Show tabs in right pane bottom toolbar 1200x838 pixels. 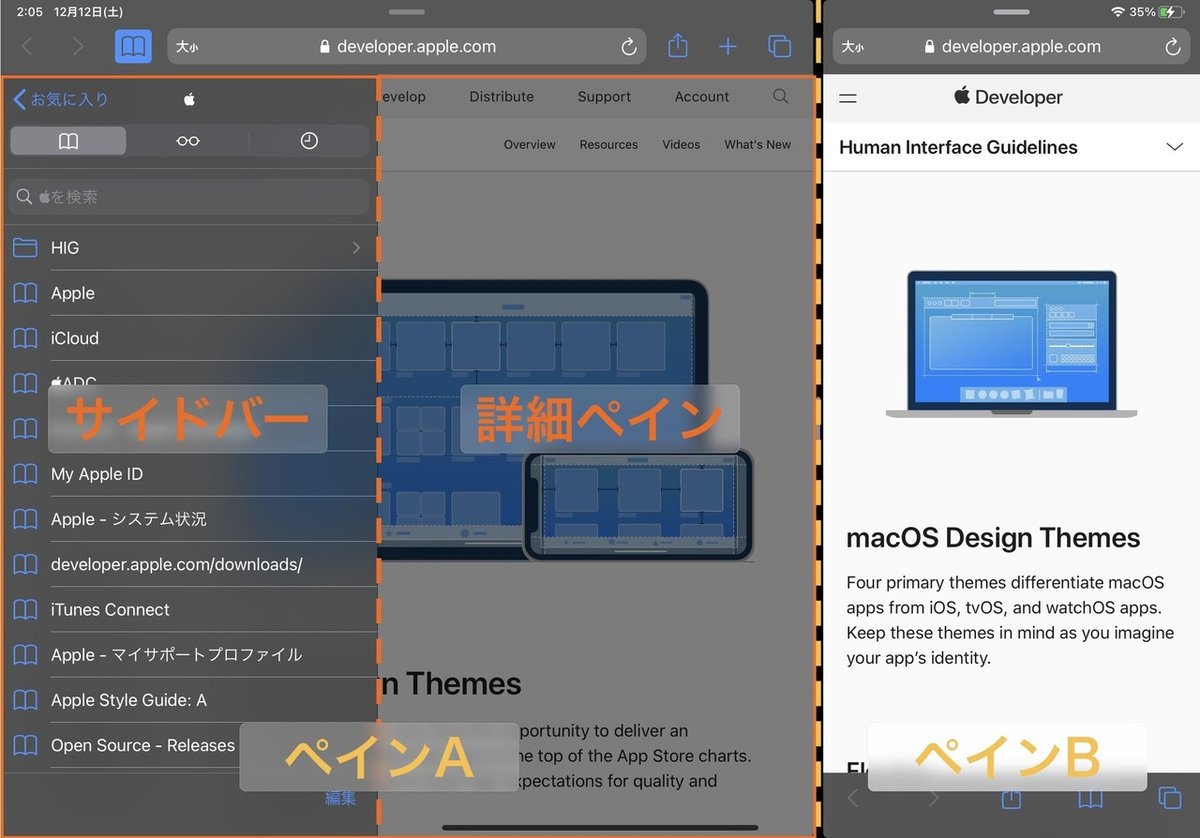pos(1169,798)
